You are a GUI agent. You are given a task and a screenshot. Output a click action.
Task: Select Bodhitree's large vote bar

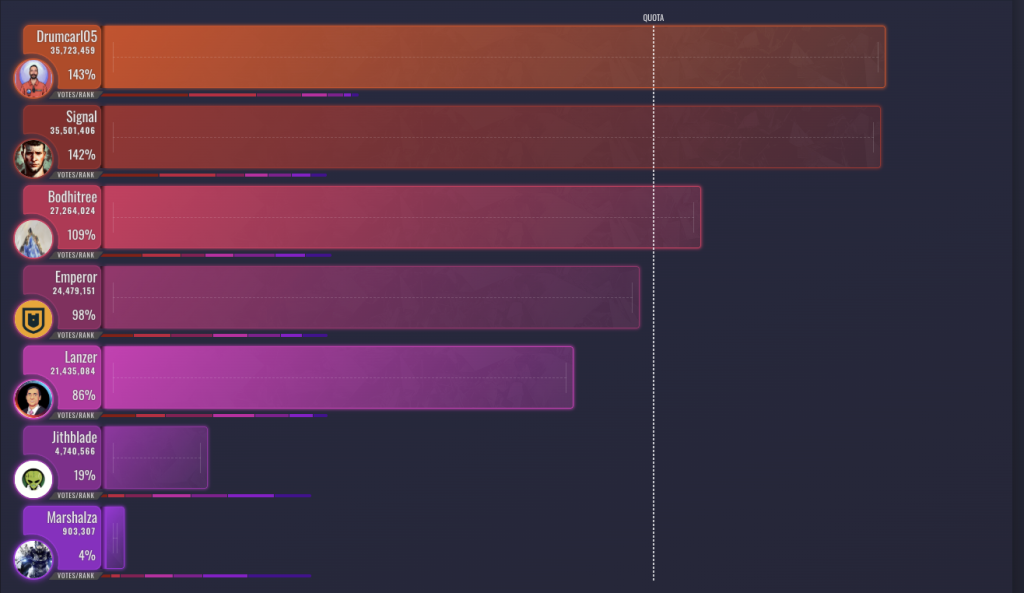[x=401, y=217]
